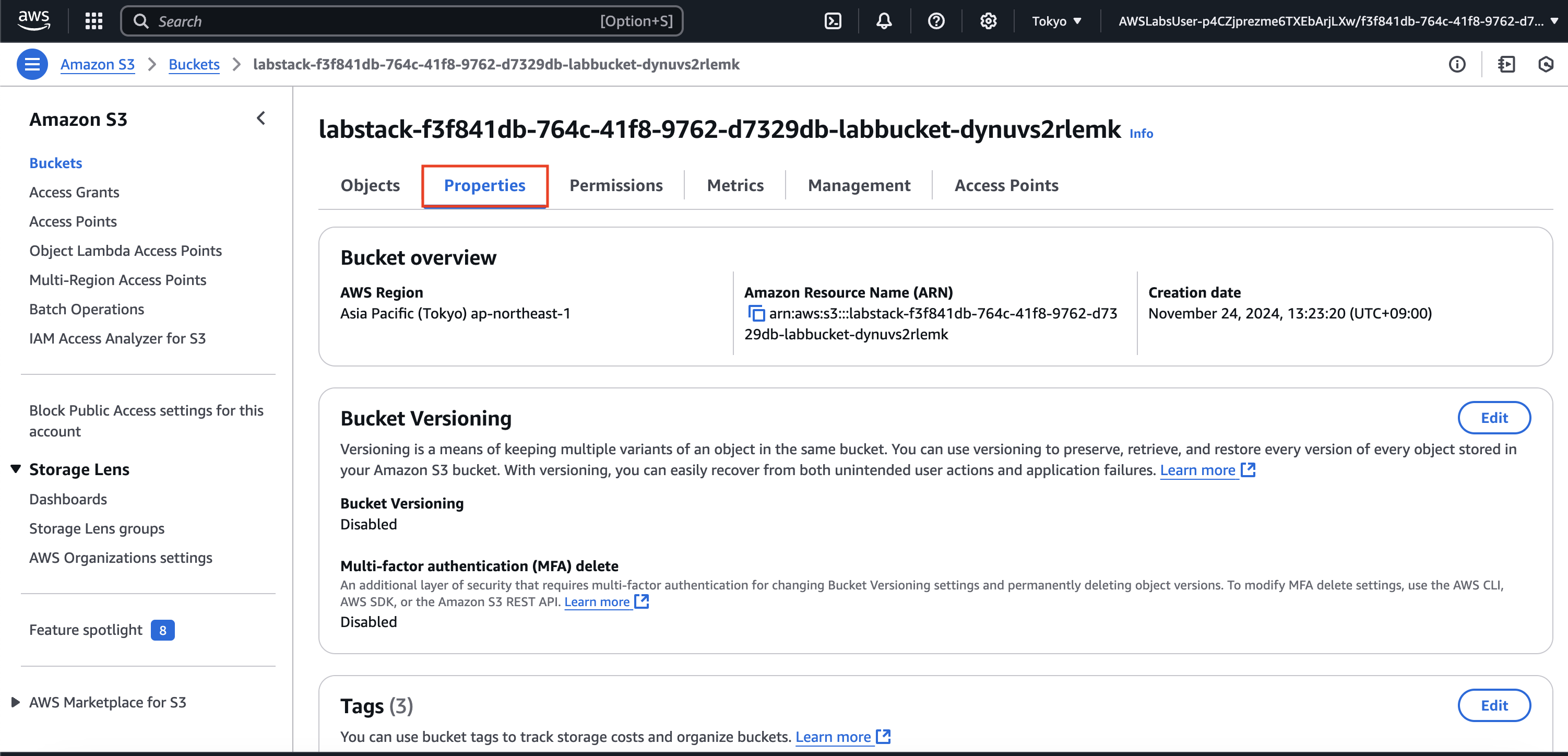Open versioning Learn more link
The image size is (1568, 756).
[x=1207, y=470]
